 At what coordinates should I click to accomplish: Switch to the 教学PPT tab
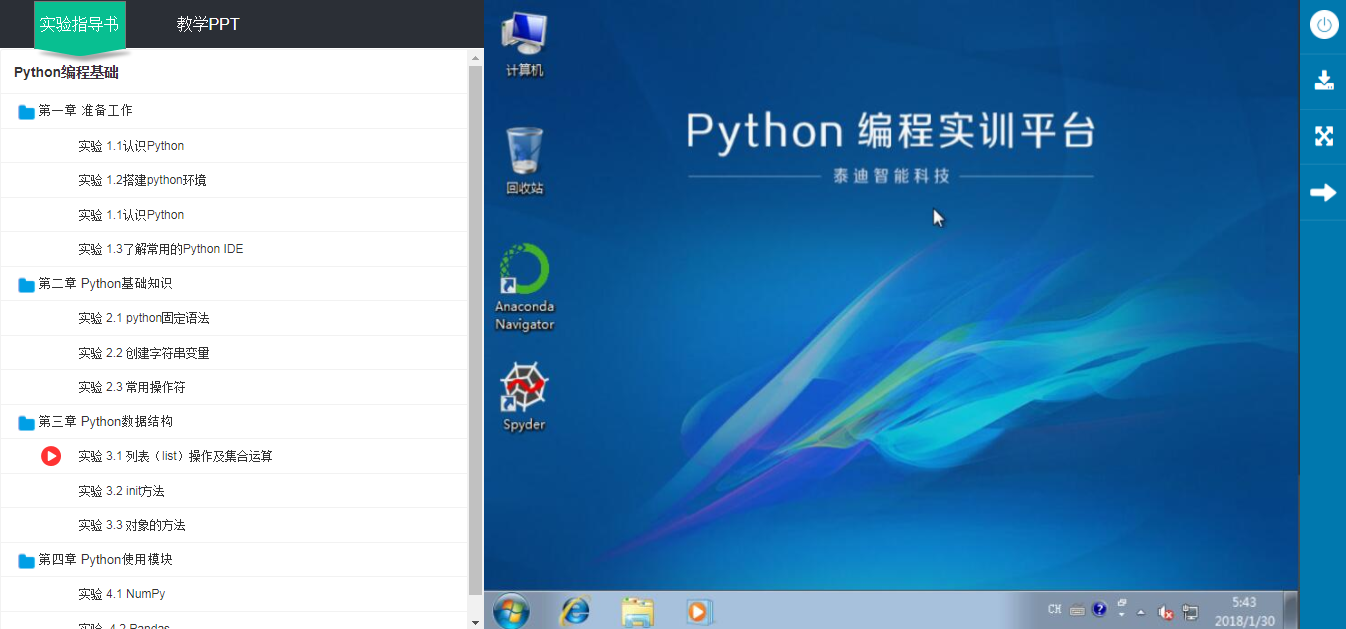coord(208,24)
